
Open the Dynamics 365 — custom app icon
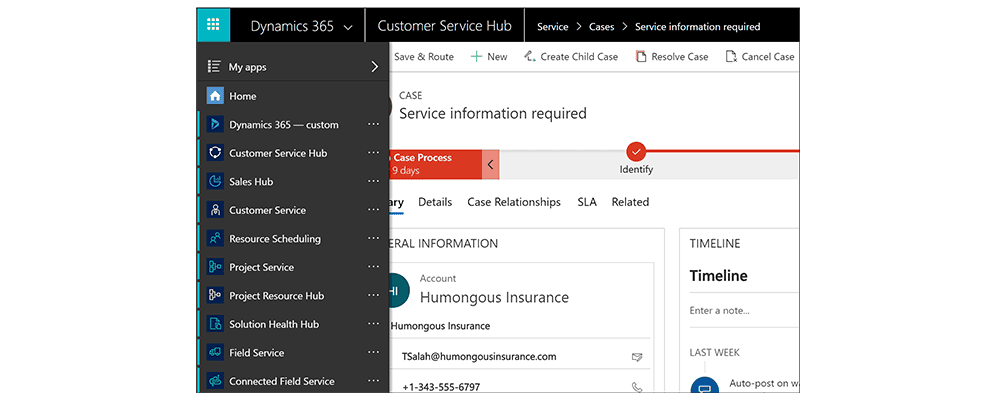pyautogui.click(x=215, y=124)
